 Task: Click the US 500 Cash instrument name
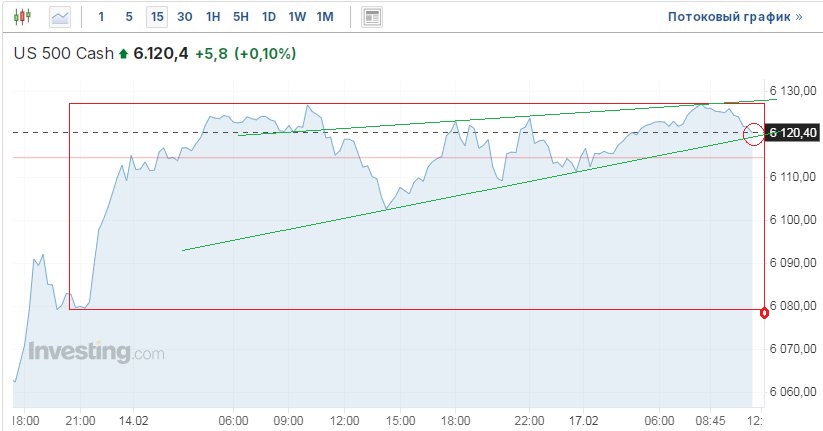63,54
